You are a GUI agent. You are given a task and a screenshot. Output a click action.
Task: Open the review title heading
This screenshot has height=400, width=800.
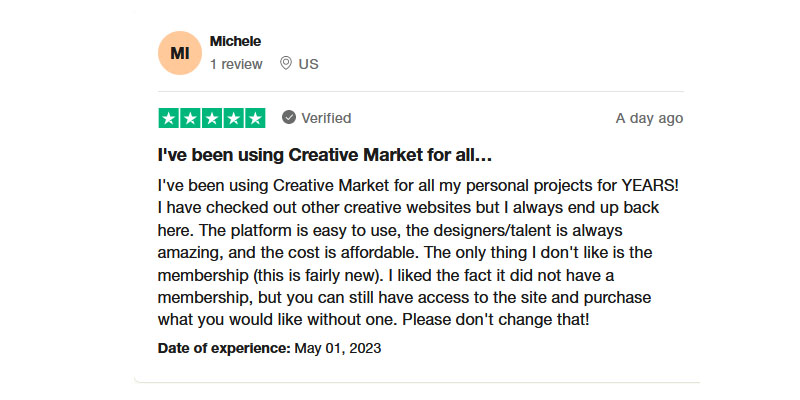[x=325, y=156]
